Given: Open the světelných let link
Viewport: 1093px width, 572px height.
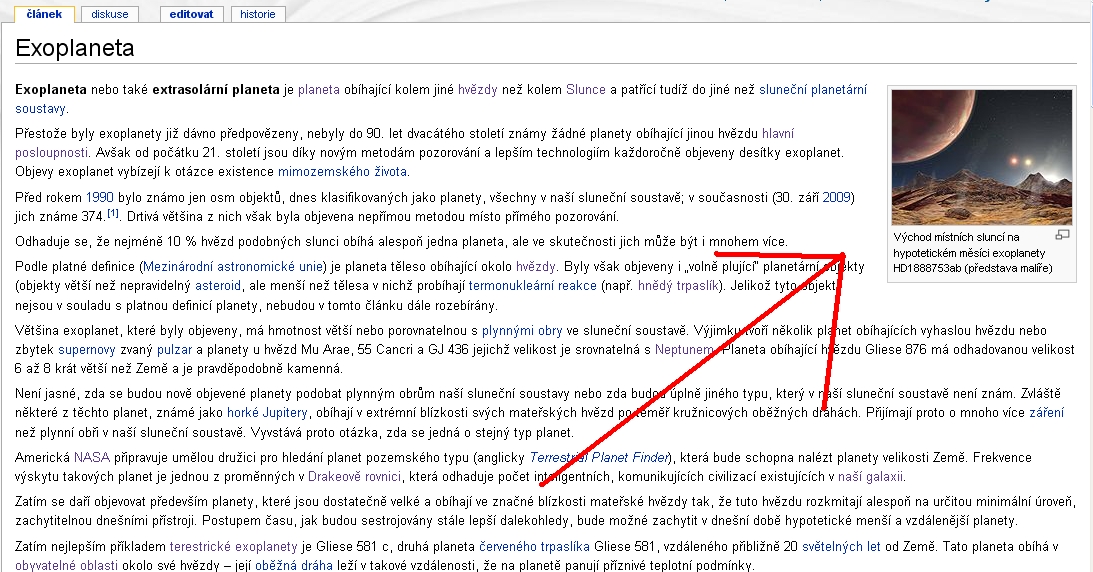Looking at the screenshot, I should pos(841,546).
